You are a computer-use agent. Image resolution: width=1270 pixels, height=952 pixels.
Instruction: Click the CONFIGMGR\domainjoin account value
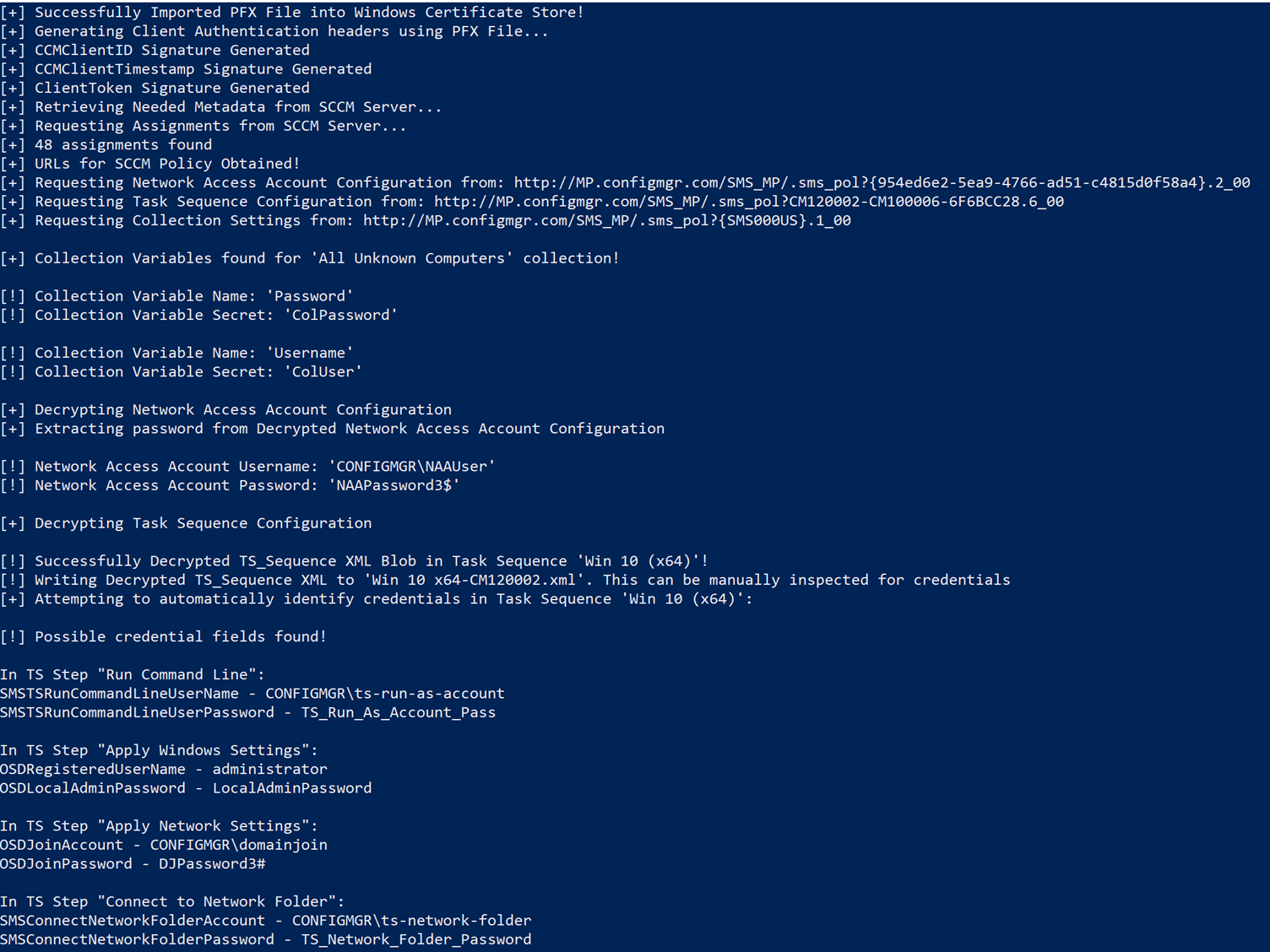click(239, 844)
